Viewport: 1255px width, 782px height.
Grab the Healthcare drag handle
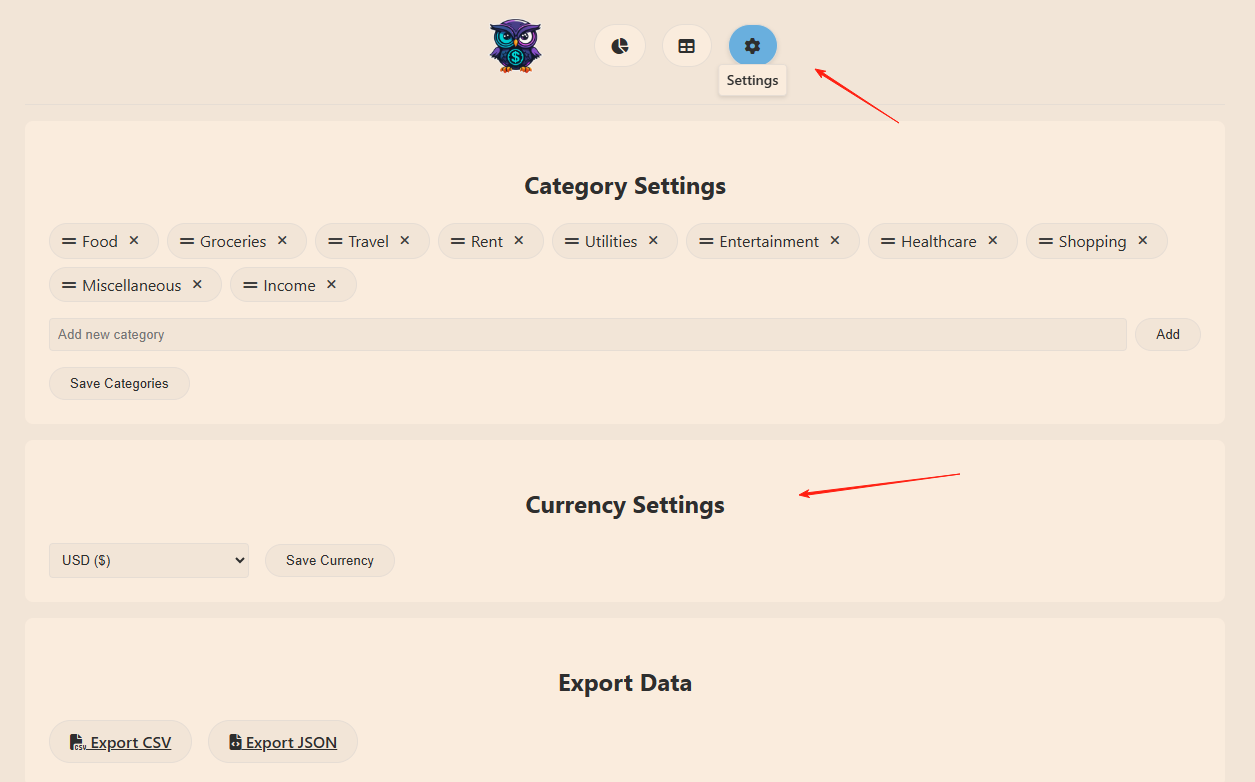(888, 242)
